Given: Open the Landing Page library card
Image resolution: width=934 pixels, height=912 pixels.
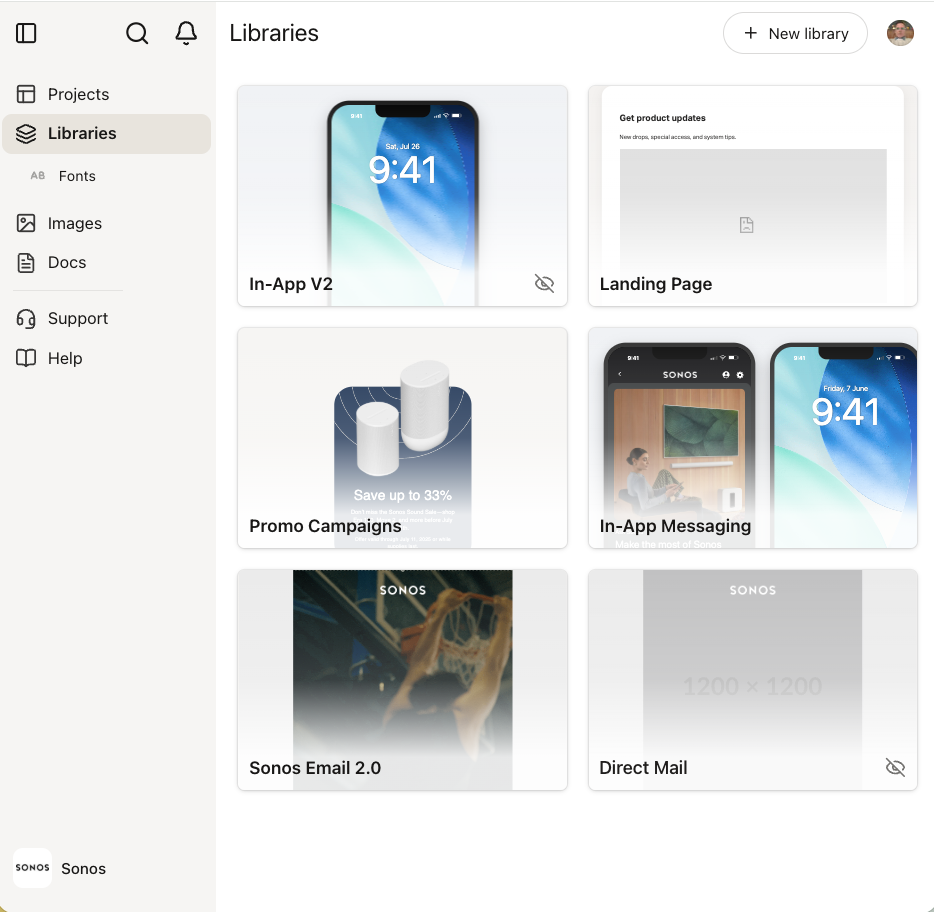Looking at the screenshot, I should [753, 196].
